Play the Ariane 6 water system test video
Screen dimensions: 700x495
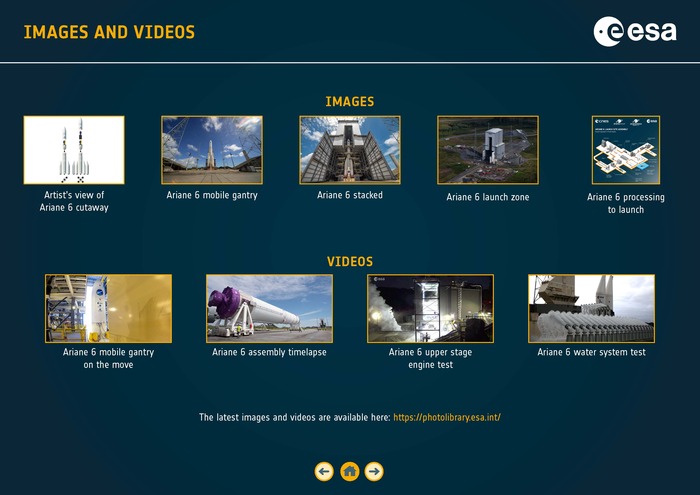(591, 308)
